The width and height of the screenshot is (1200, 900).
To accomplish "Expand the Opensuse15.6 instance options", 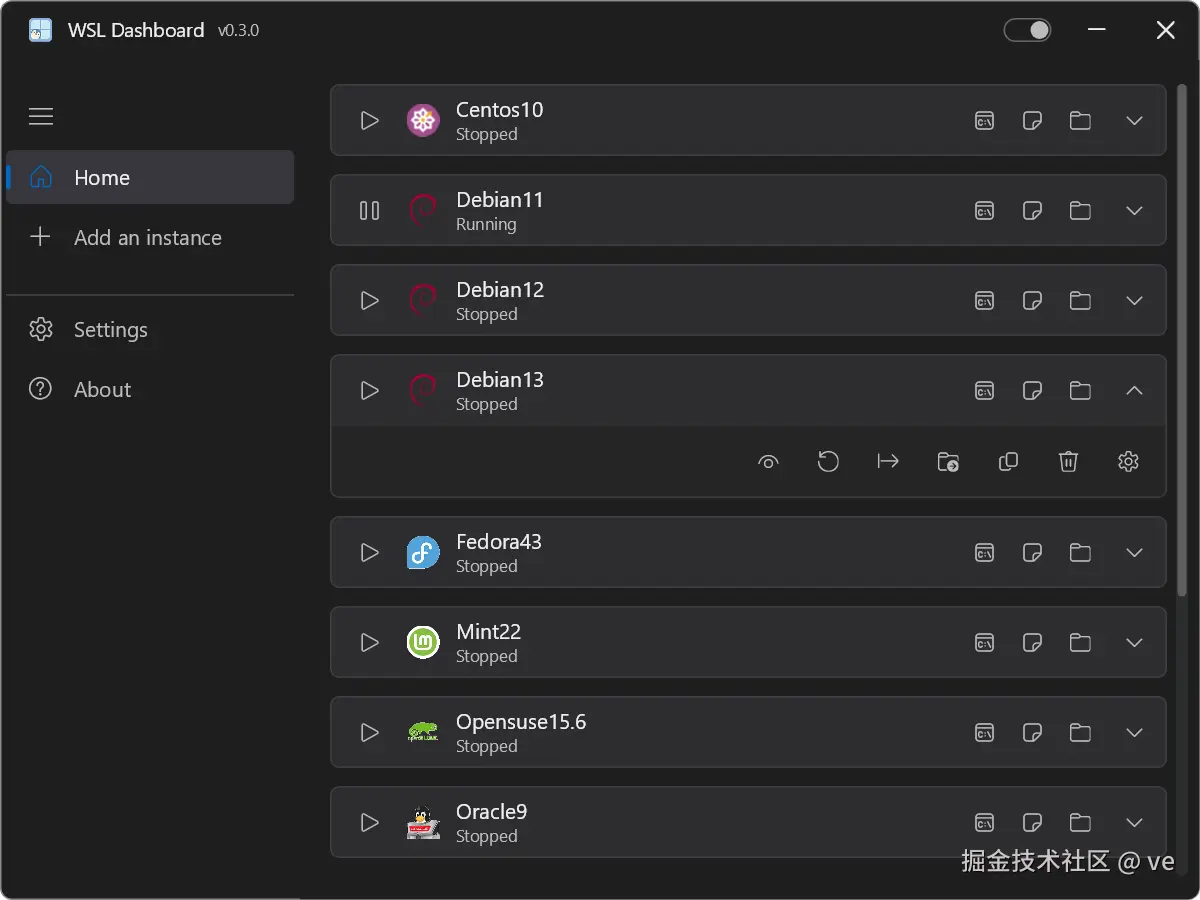I will (1134, 732).
